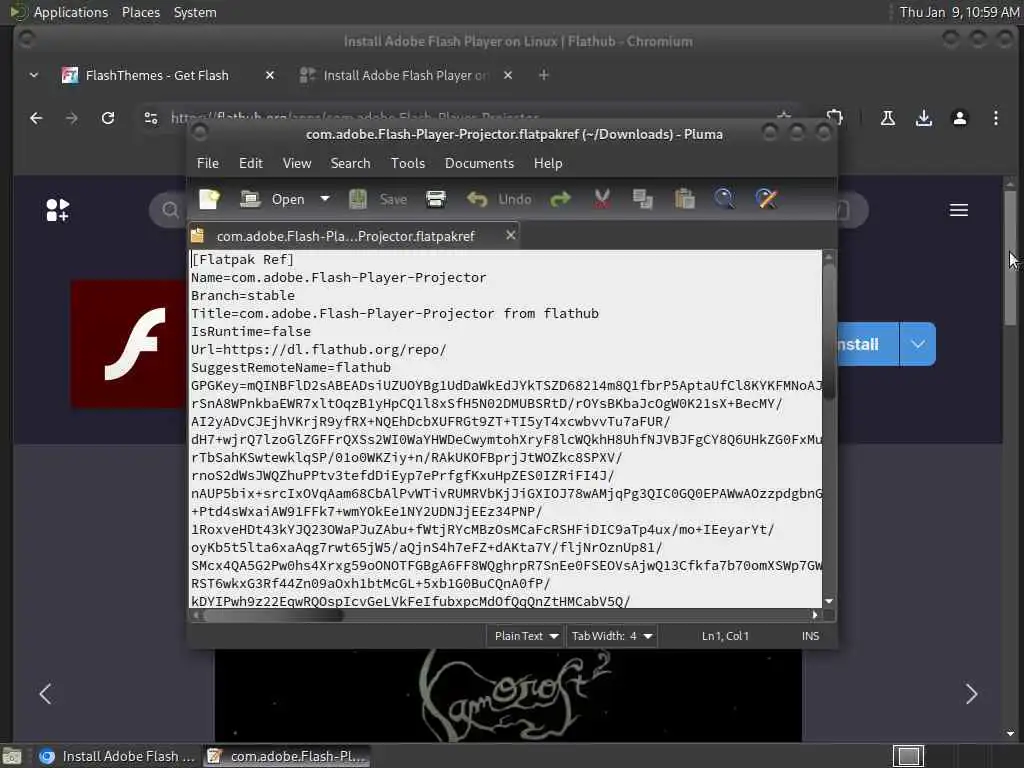The image size is (1024, 768).
Task: Reload the Chromium page
Action: click(108, 118)
